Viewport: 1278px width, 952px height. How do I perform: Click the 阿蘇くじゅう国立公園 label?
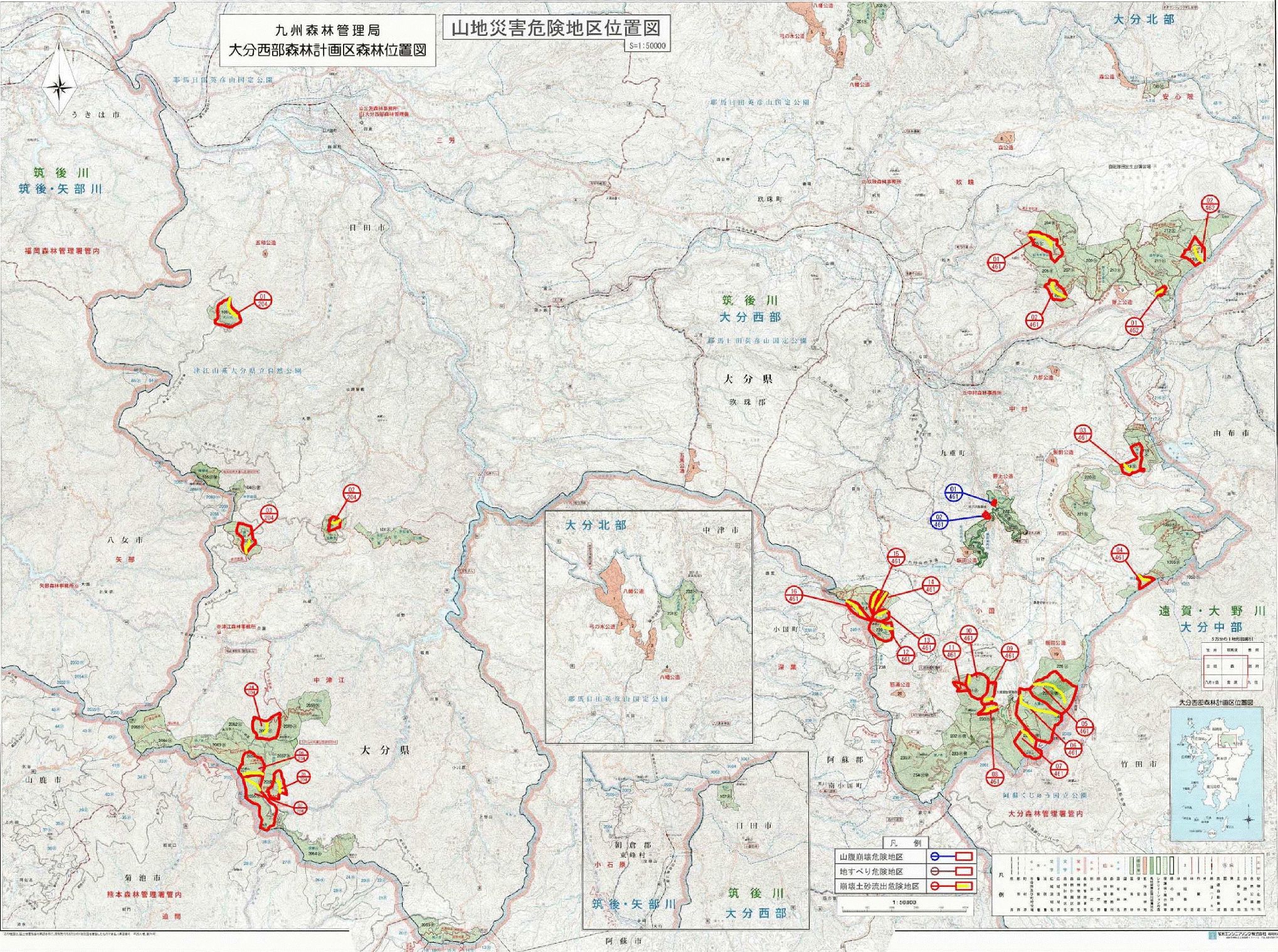1045,795
